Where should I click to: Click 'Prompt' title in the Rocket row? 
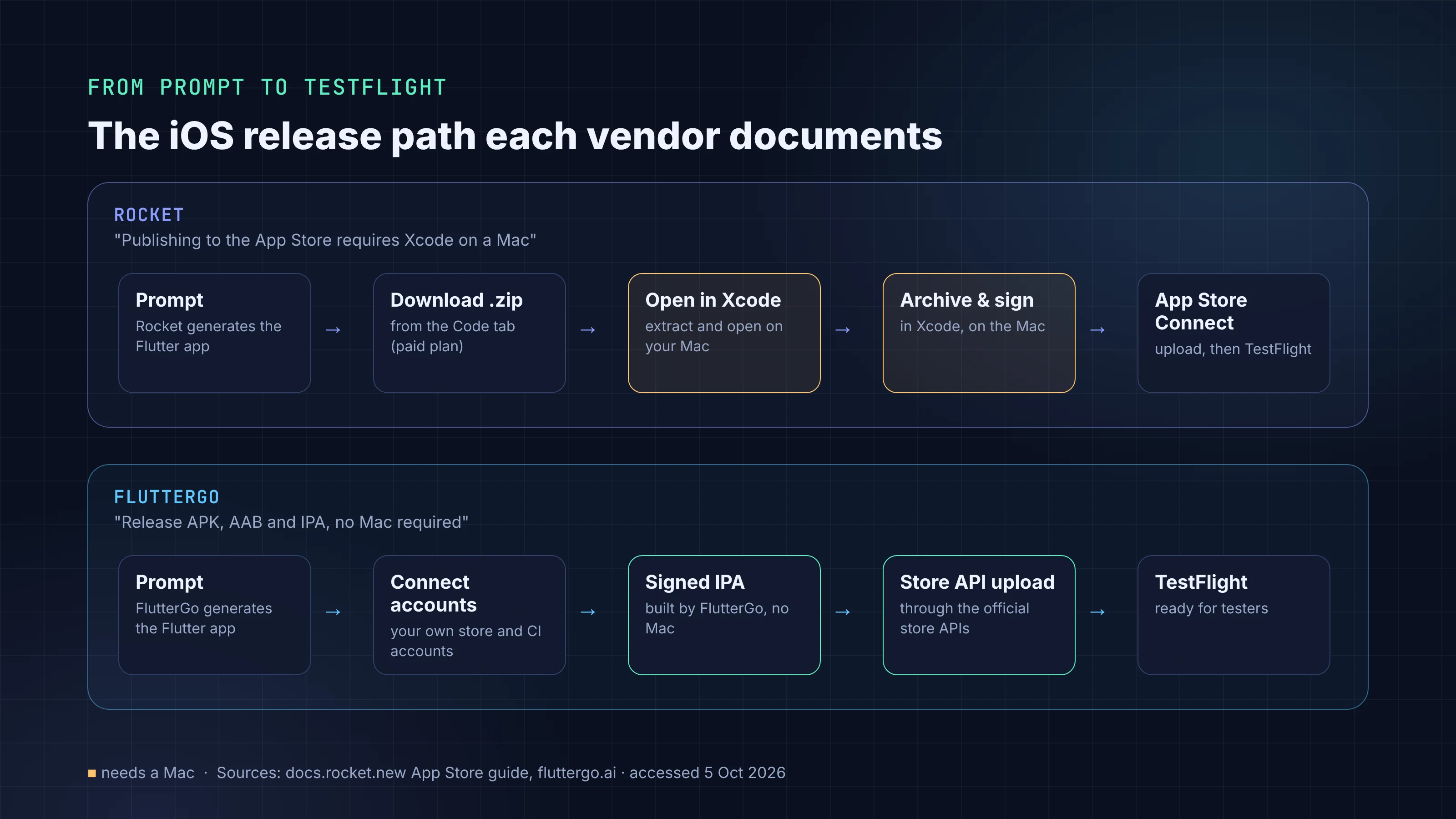point(169,300)
